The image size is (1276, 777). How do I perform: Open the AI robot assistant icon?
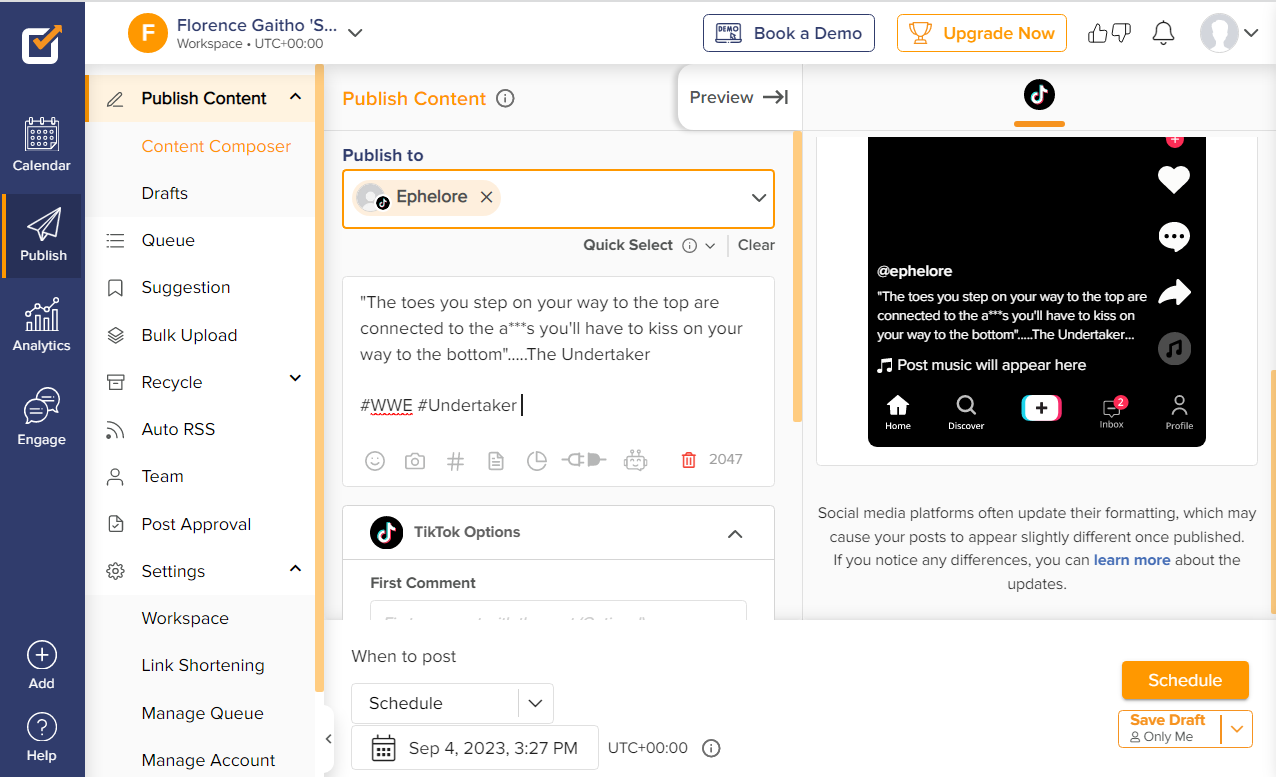(636, 460)
